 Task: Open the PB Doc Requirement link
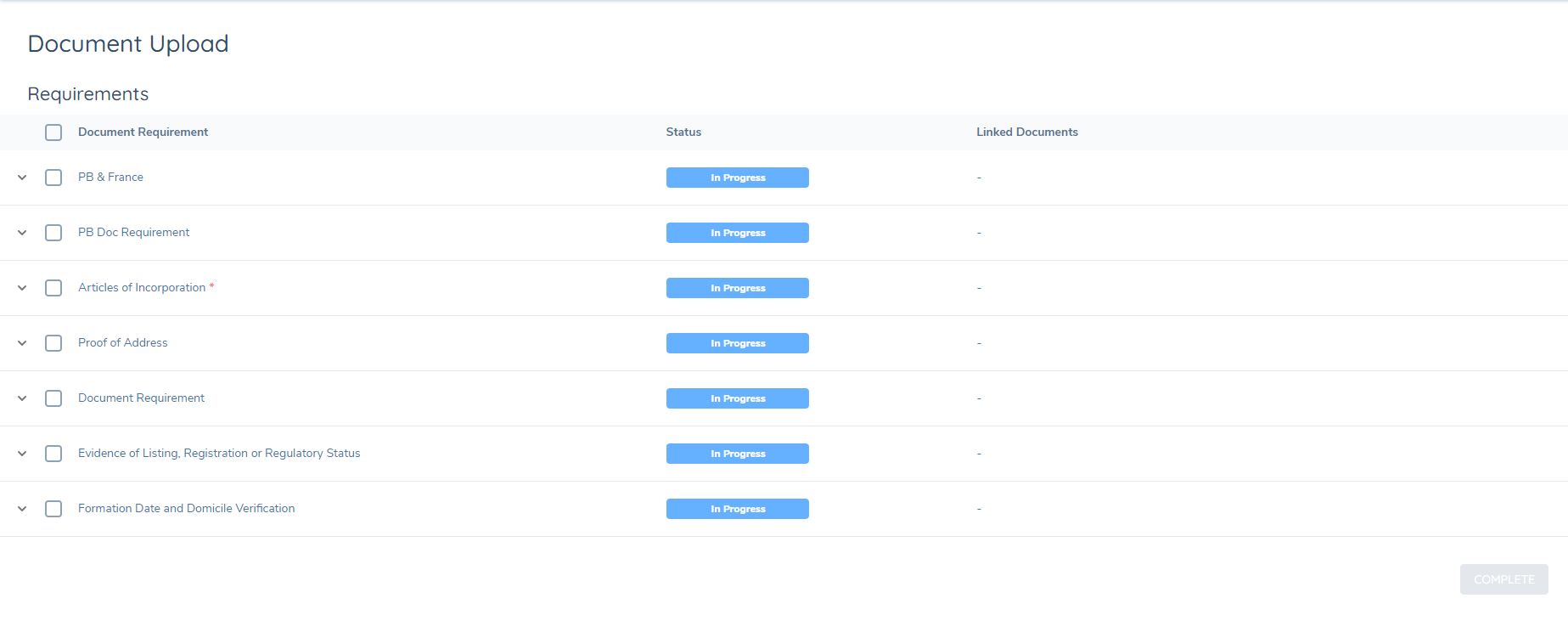133,232
